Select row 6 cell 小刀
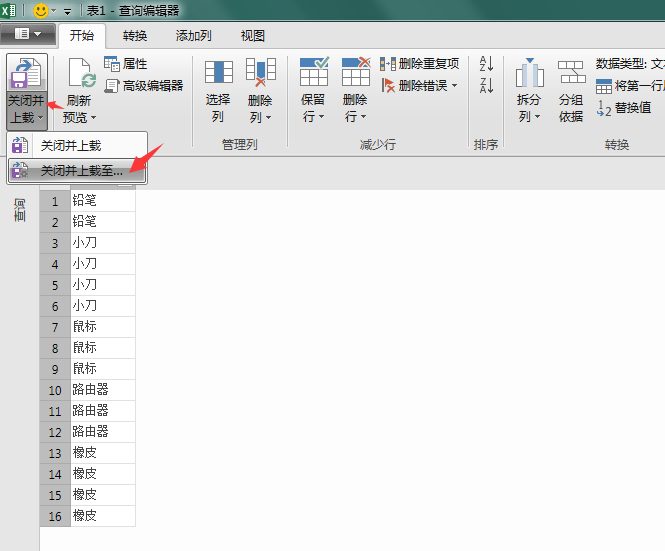Viewport: 665px width, 551px height. pyautogui.click(x=103, y=306)
